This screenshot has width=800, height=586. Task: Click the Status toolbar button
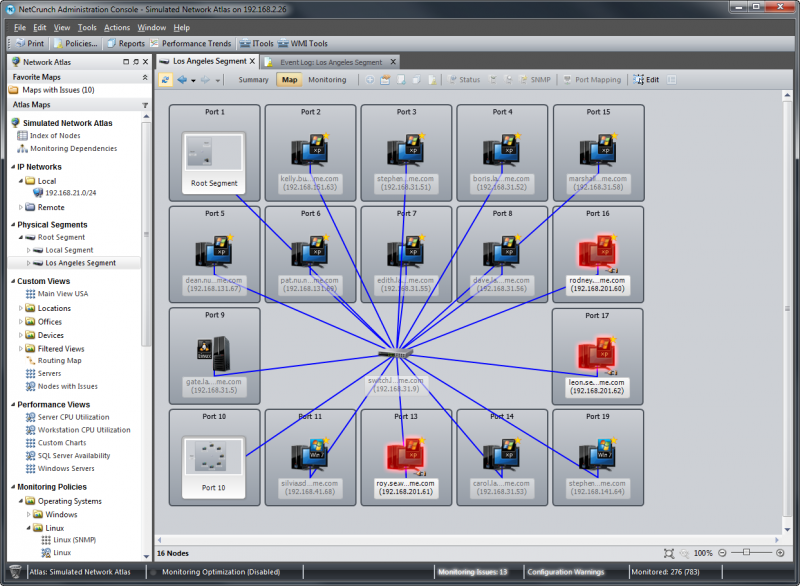point(464,80)
